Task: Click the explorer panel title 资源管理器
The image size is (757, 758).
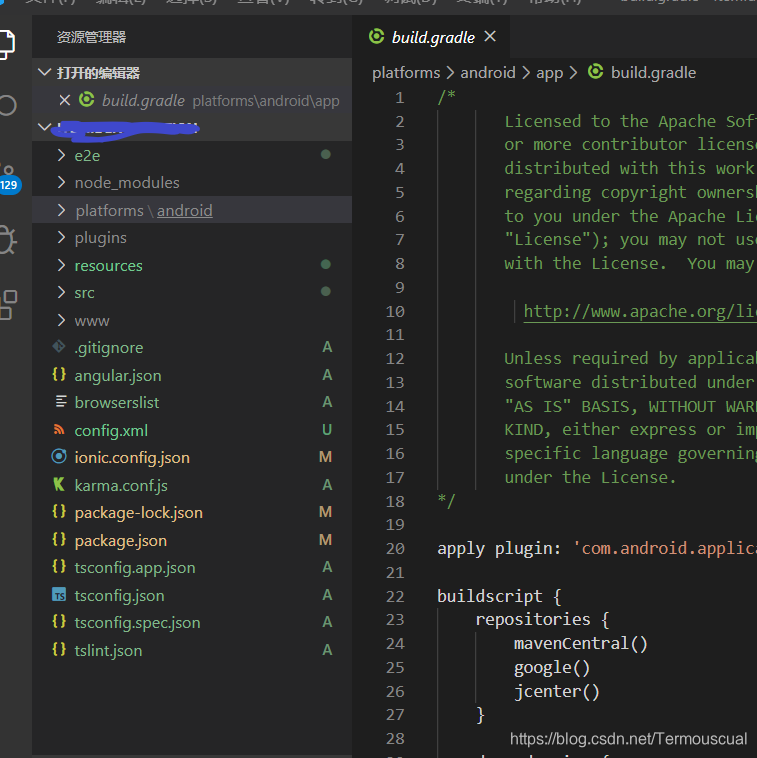Action: pyautogui.click(x=91, y=37)
